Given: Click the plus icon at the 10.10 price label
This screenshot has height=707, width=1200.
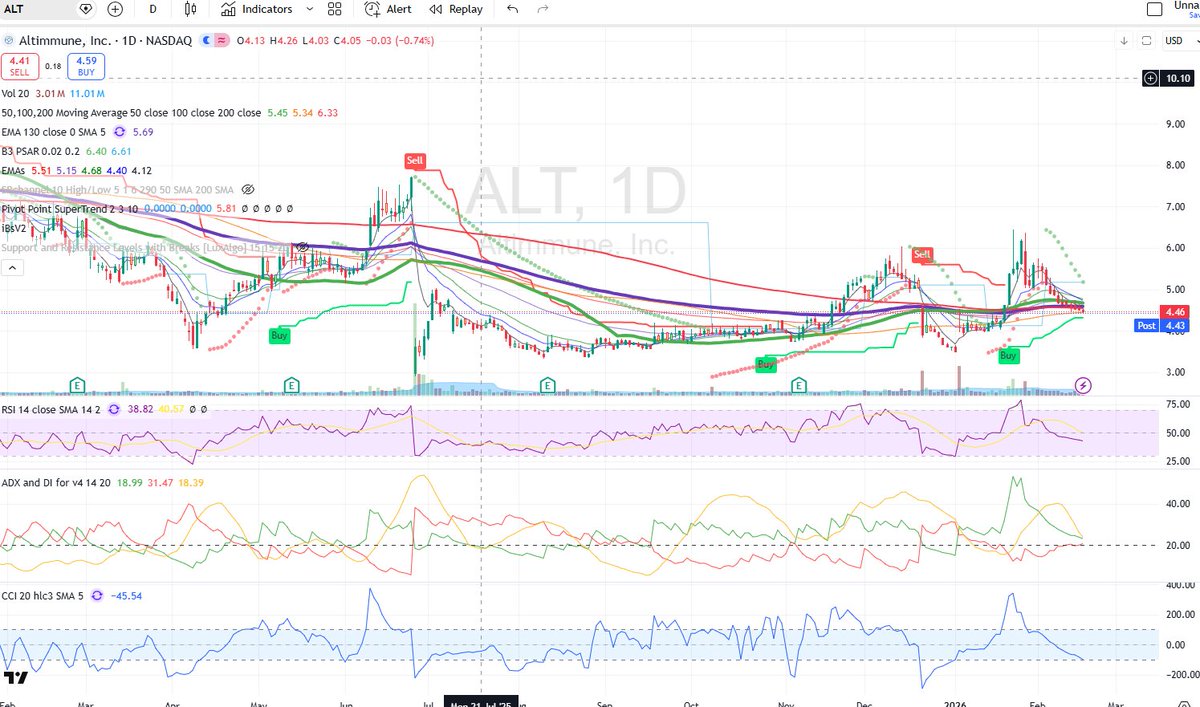Looking at the screenshot, I should click(x=1150, y=77).
